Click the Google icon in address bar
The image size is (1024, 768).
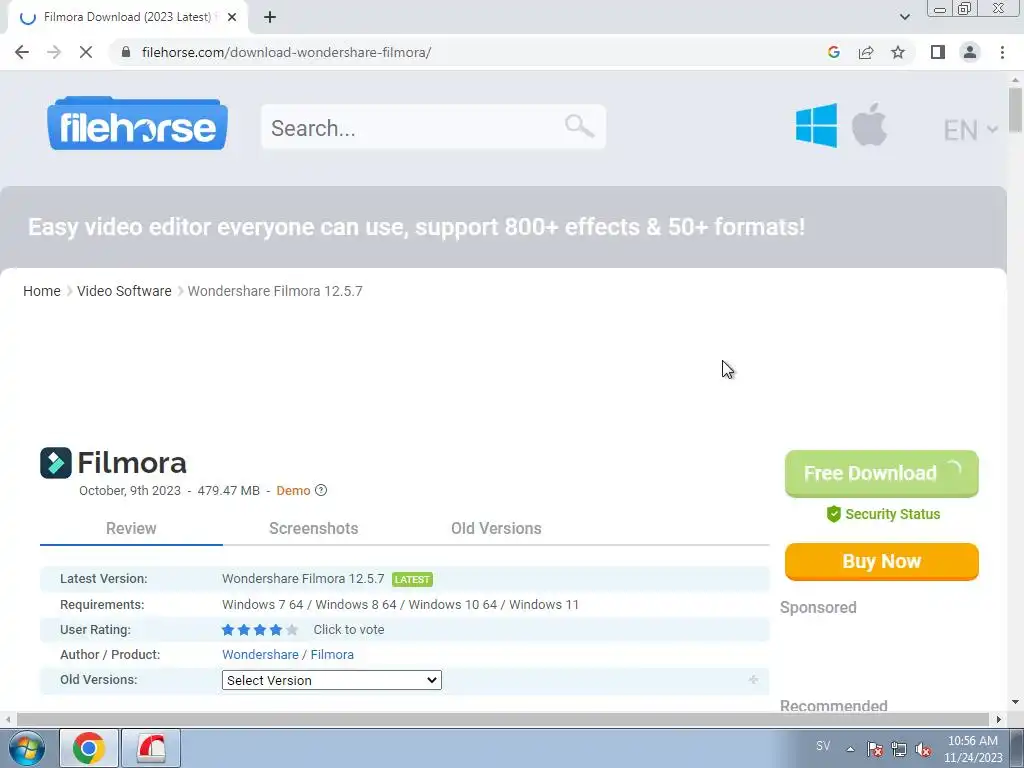tap(833, 52)
